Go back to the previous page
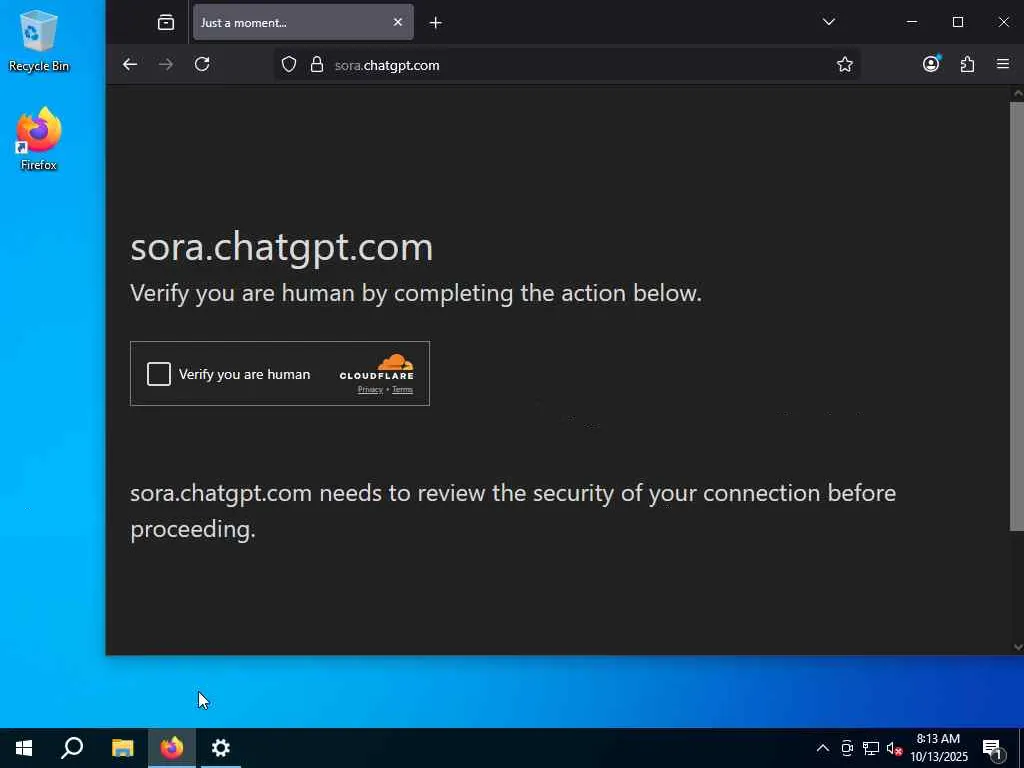Viewport: 1024px width, 768px height. click(130, 64)
